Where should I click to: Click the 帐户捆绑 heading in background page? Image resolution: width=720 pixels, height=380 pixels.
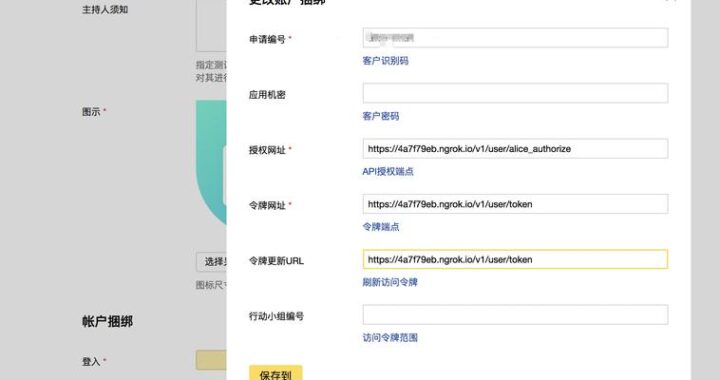pos(107,322)
